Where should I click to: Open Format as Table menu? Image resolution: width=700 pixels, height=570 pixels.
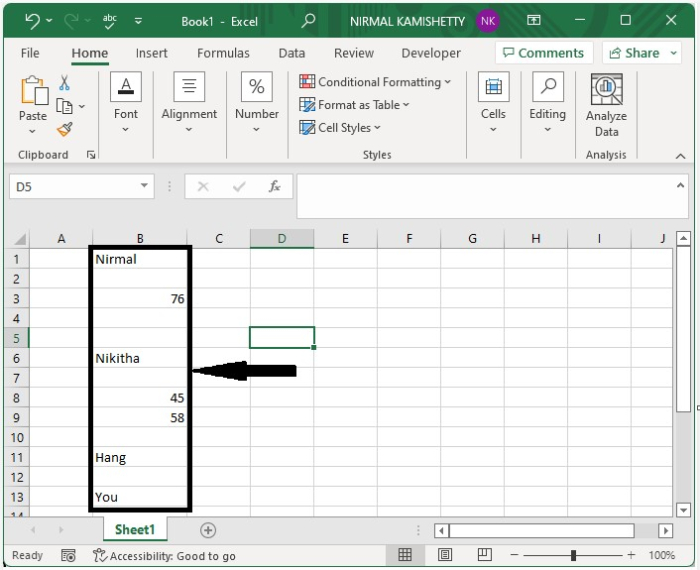[x=354, y=105]
